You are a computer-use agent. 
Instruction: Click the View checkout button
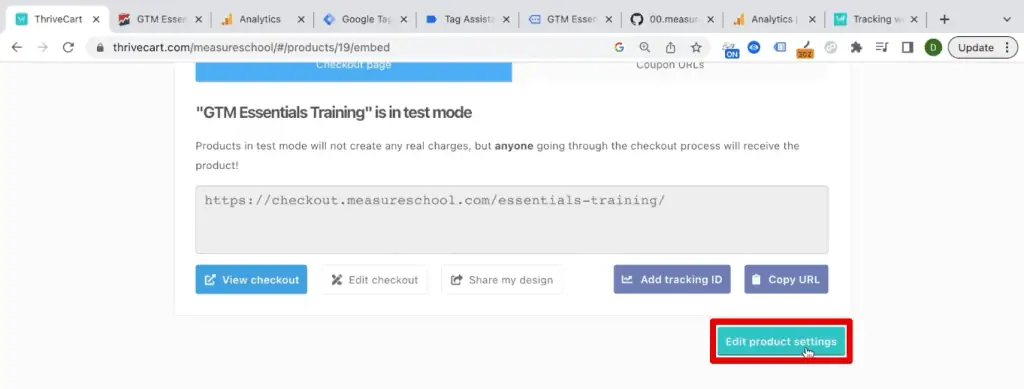pos(251,279)
